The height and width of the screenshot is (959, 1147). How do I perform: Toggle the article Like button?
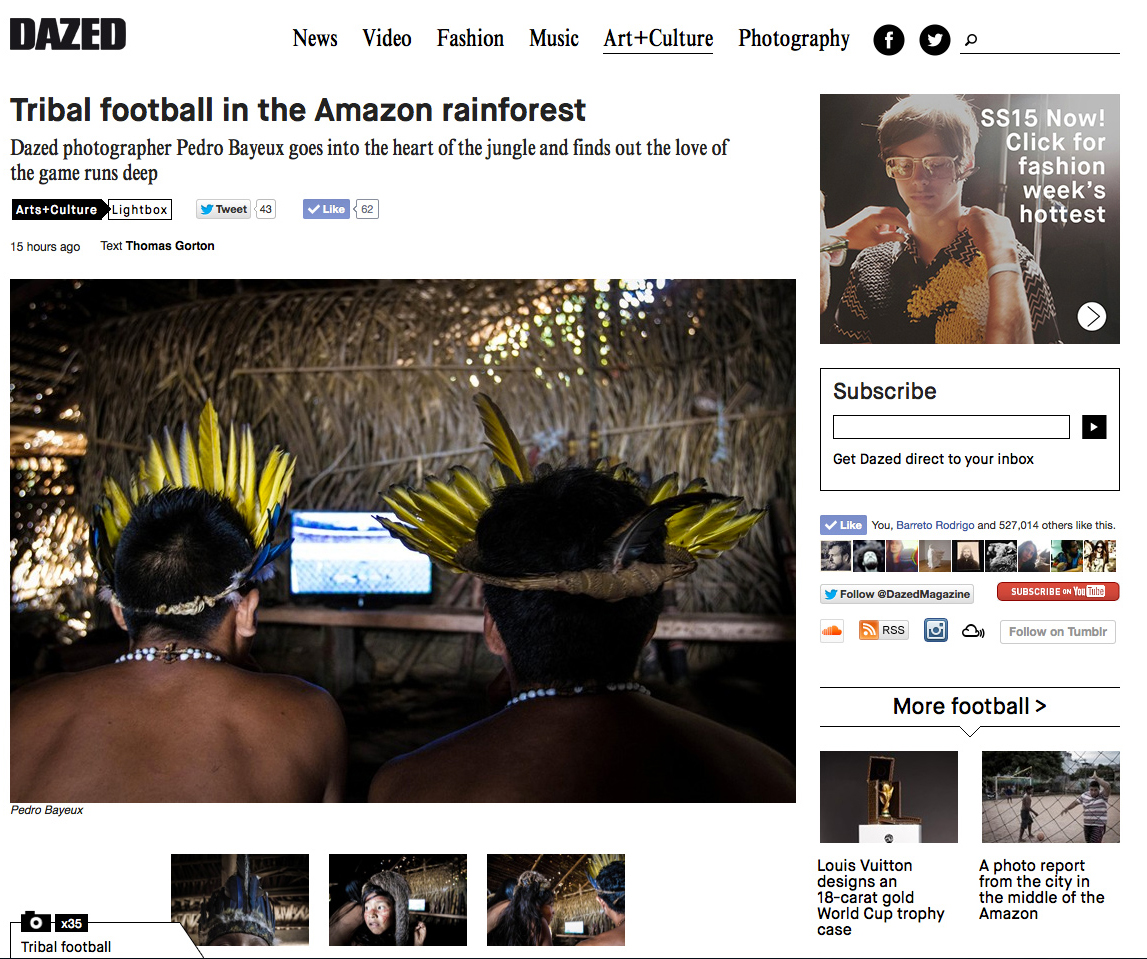pyautogui.click(x=326, y=209)
